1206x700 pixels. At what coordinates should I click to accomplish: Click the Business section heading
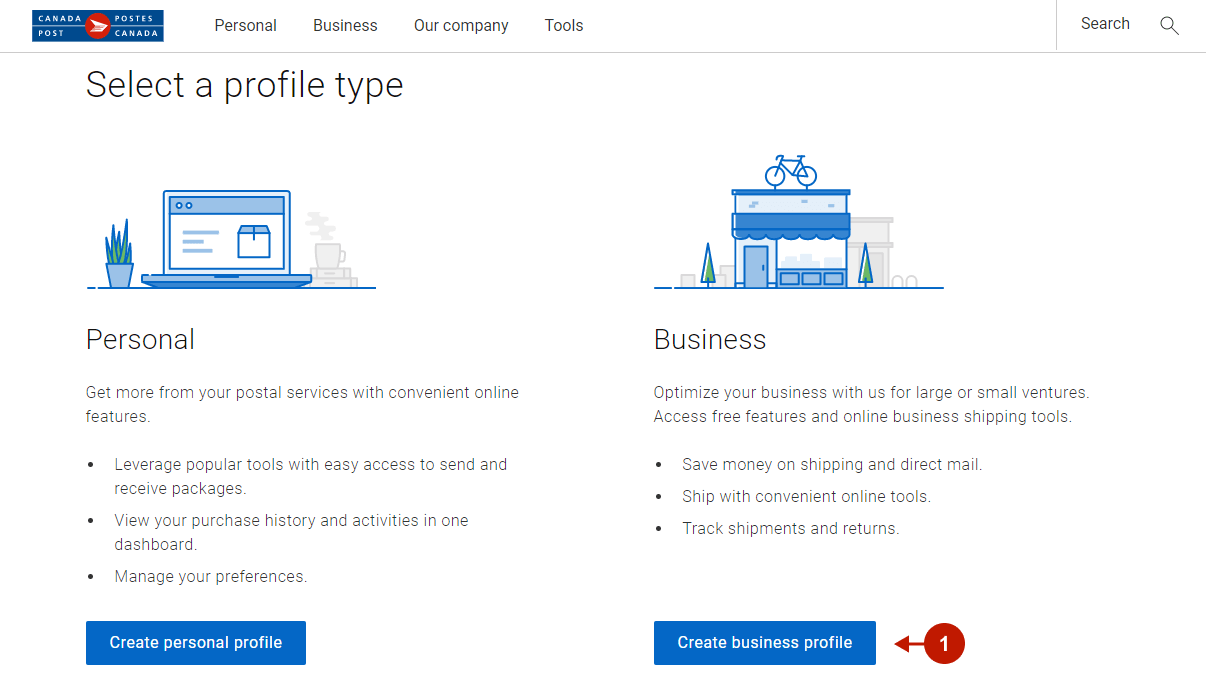pyautogui.click(x=710, y=340)
